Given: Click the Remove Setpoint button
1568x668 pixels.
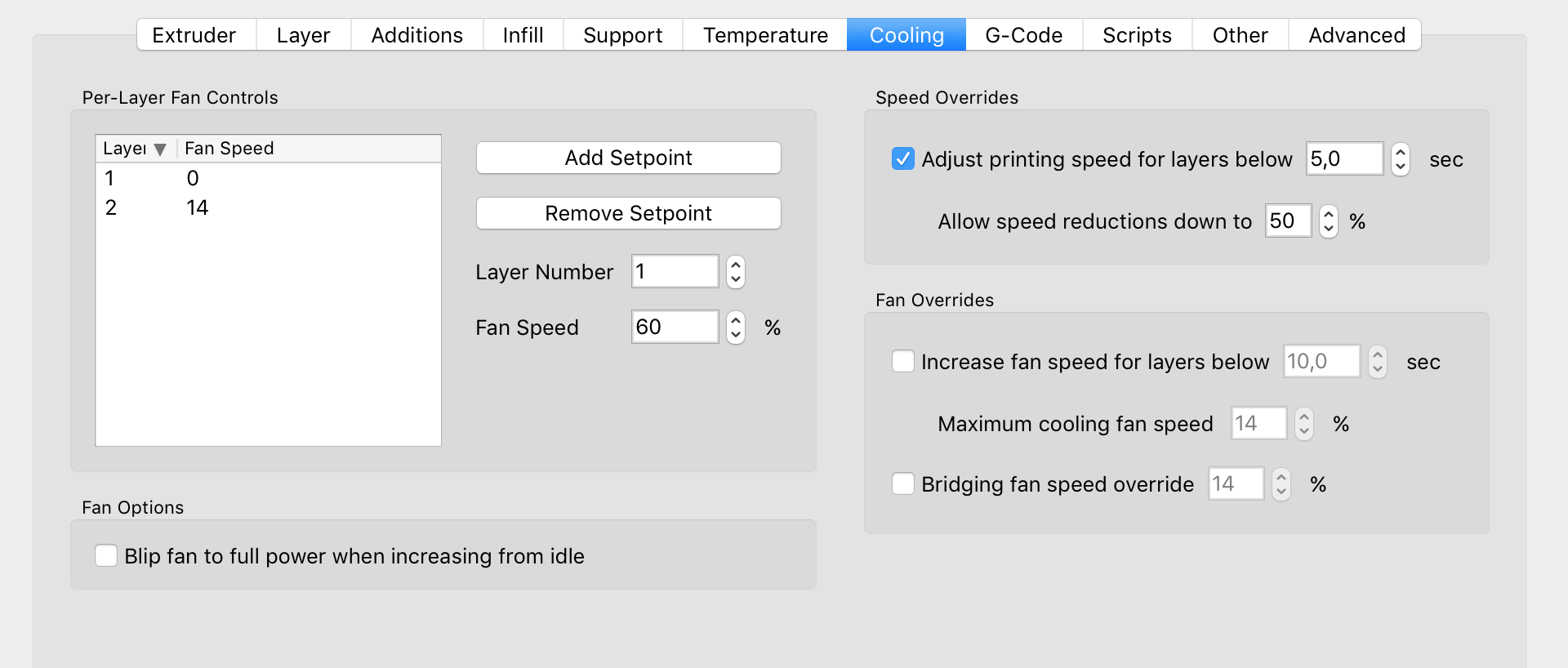Looking at the screenshot, I should 628,213.
